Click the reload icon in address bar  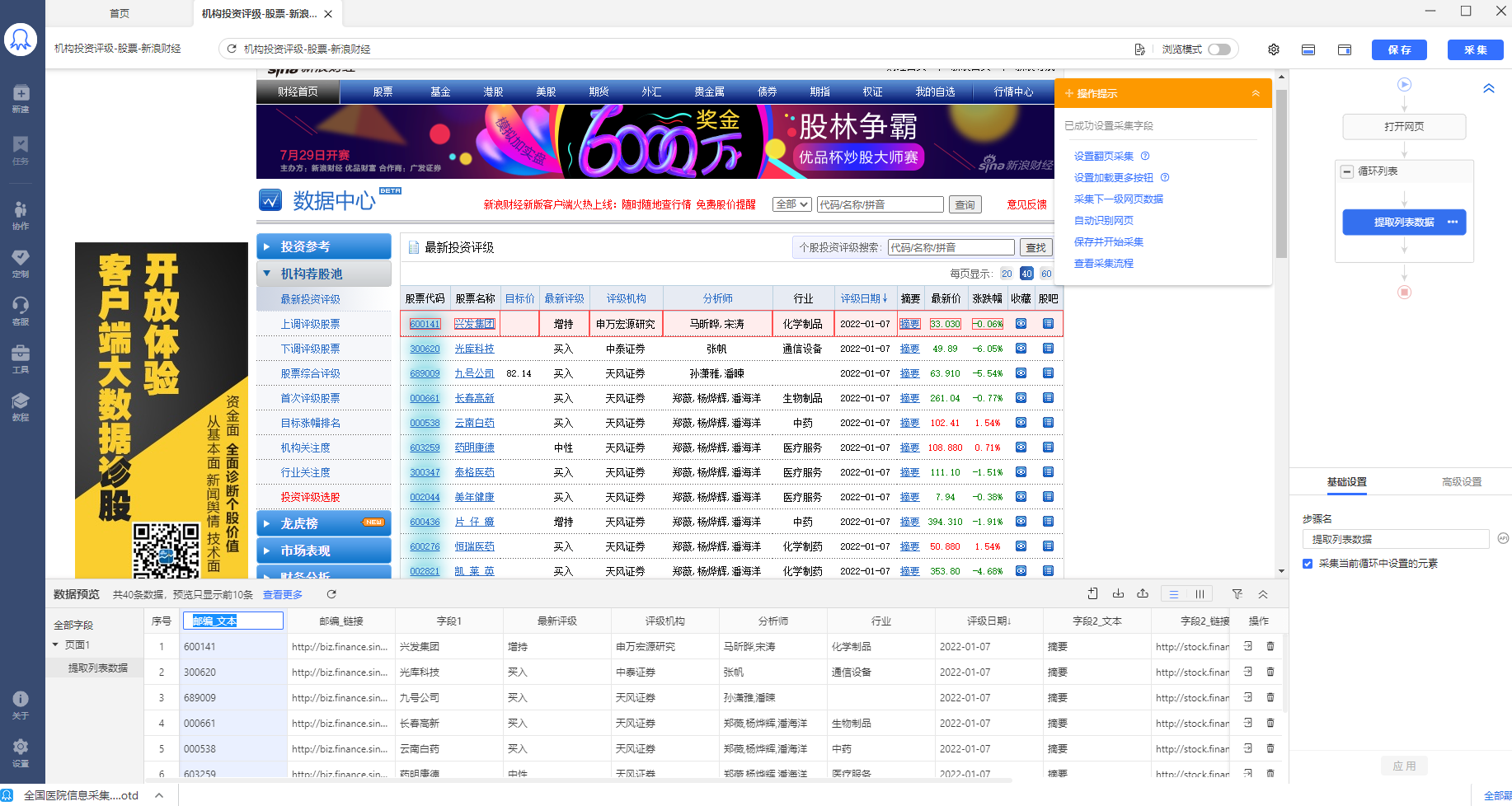pyautogui.click(x=232, y=49)
